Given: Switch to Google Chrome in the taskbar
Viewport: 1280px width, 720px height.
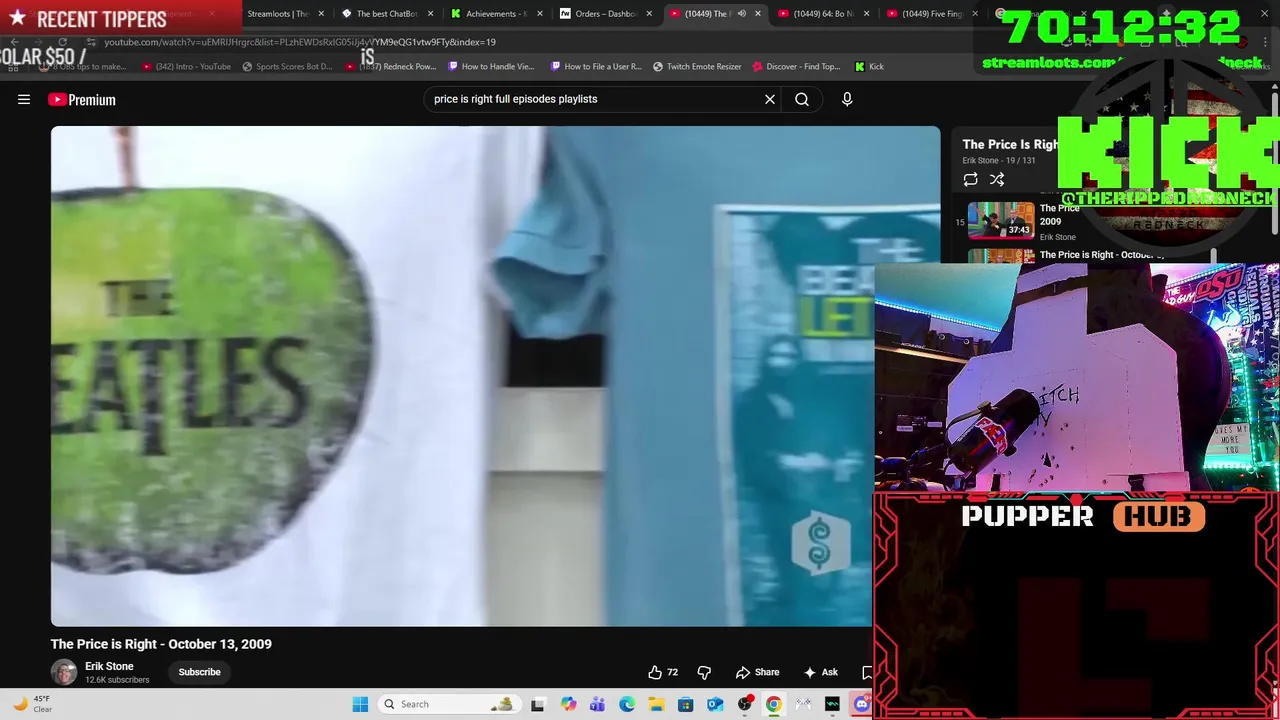Looking at the screenshot, I should pos(773,704).
